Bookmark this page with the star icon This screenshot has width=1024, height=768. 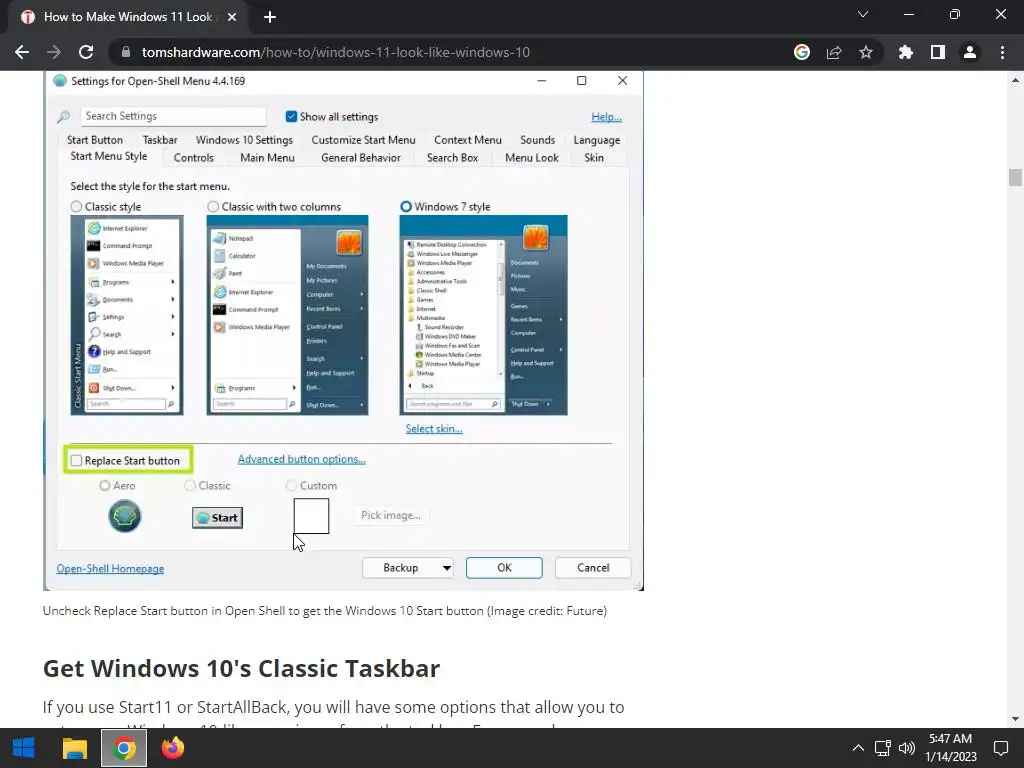coord(865,52)
